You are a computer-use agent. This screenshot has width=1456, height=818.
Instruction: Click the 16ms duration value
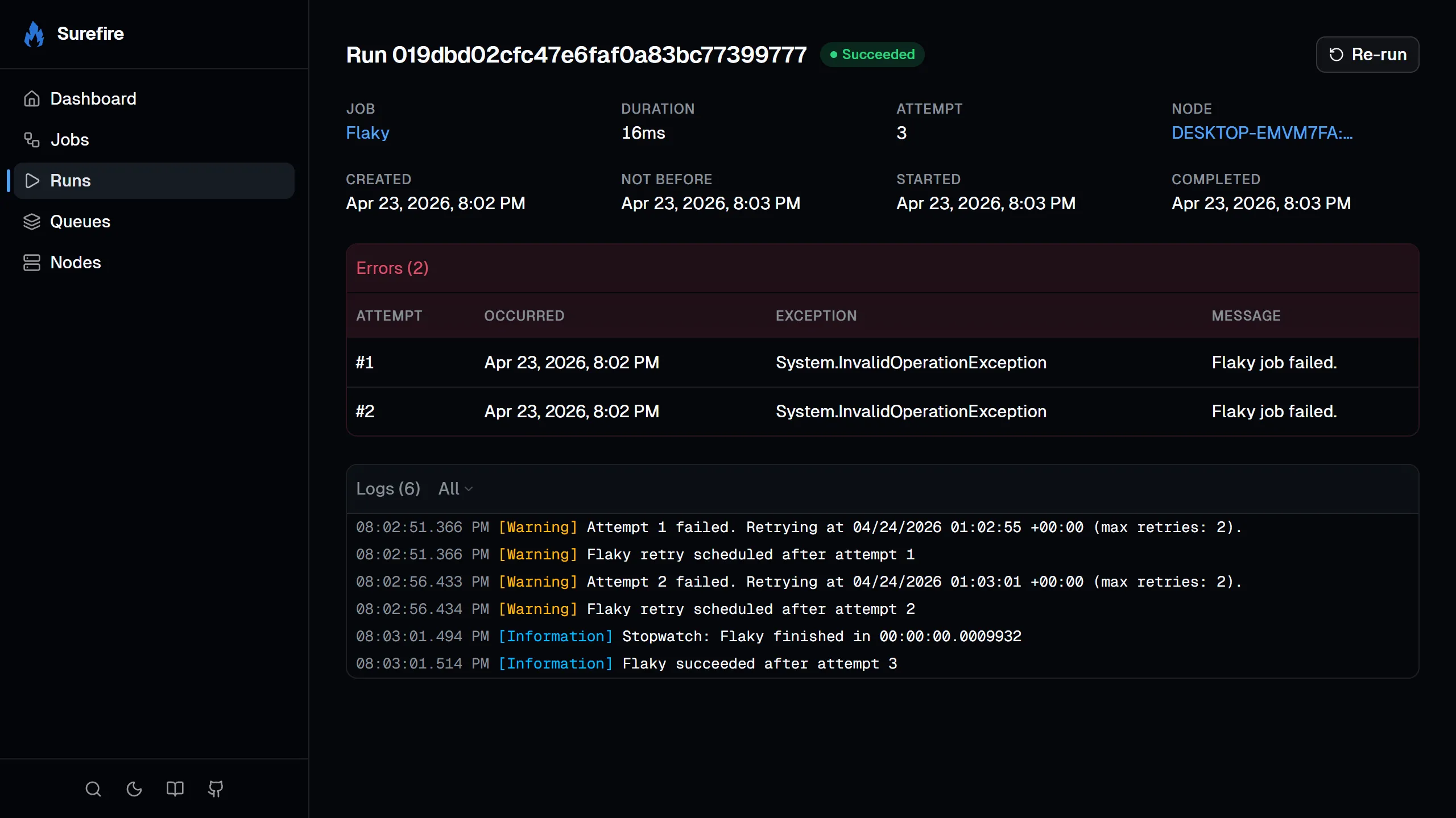643,133
